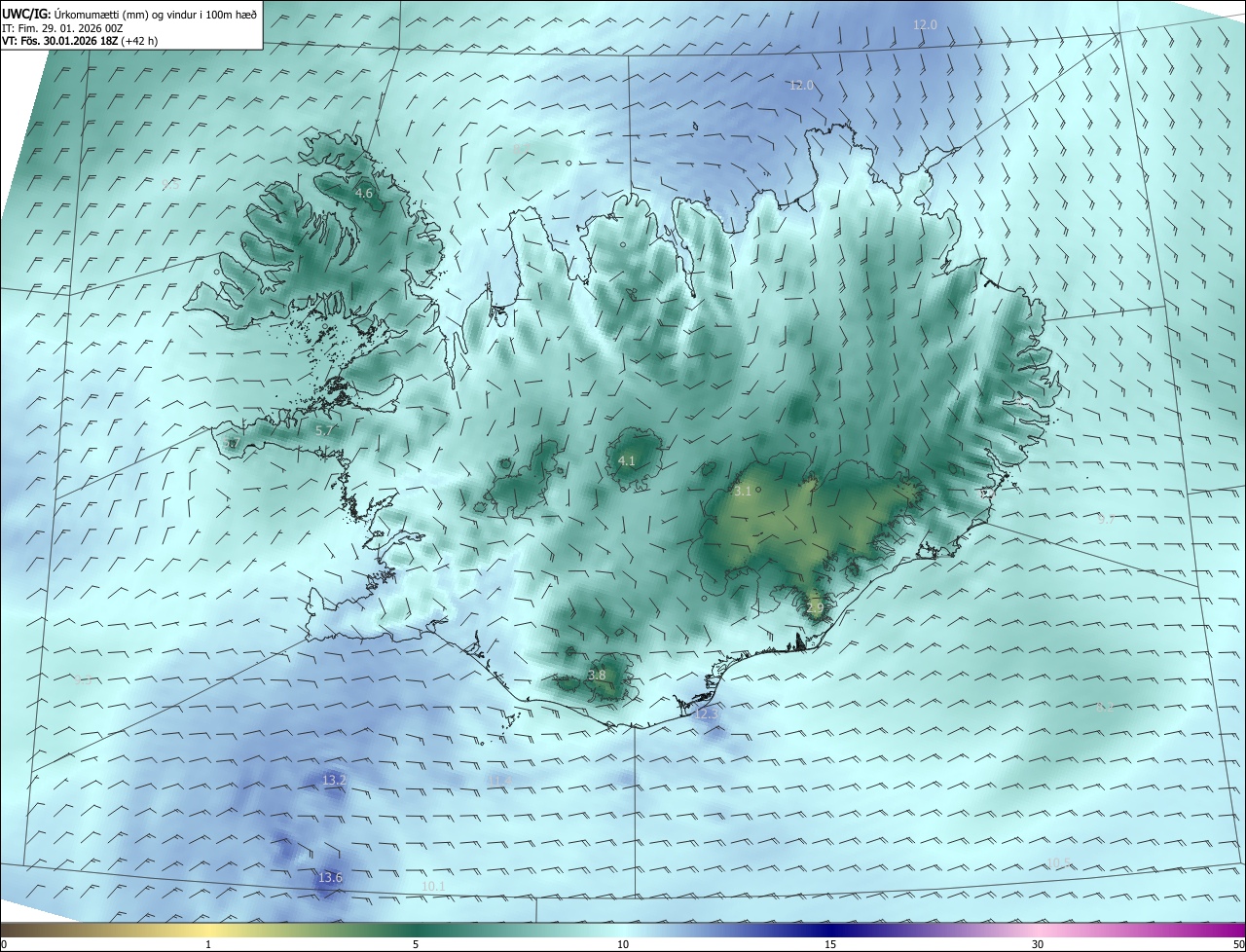The image size is (1246, 952).
Task: Click the 11.4 value label over the sea
Action: [498, 781]
